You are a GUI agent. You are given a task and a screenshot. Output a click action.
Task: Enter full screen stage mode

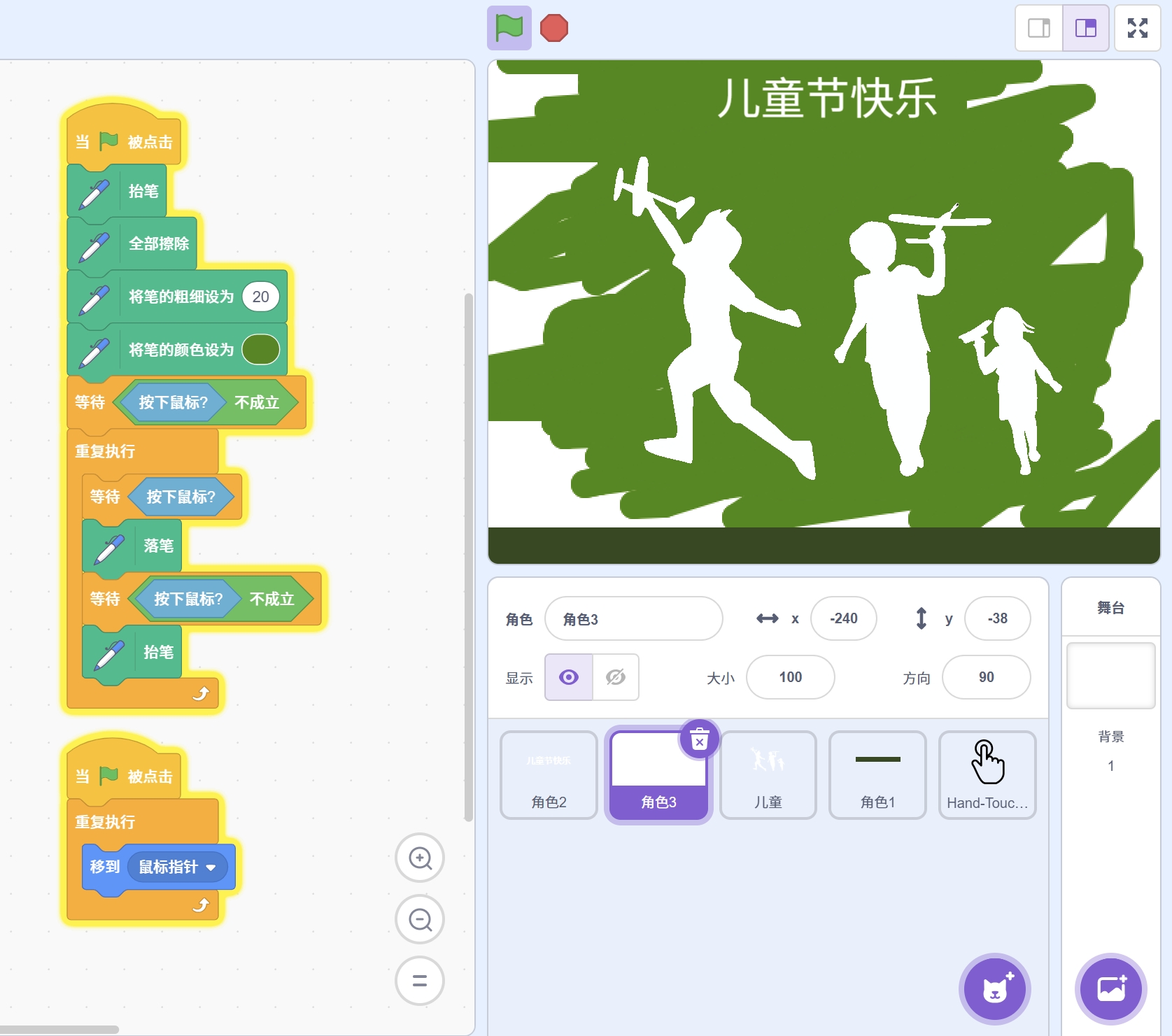1137,29
